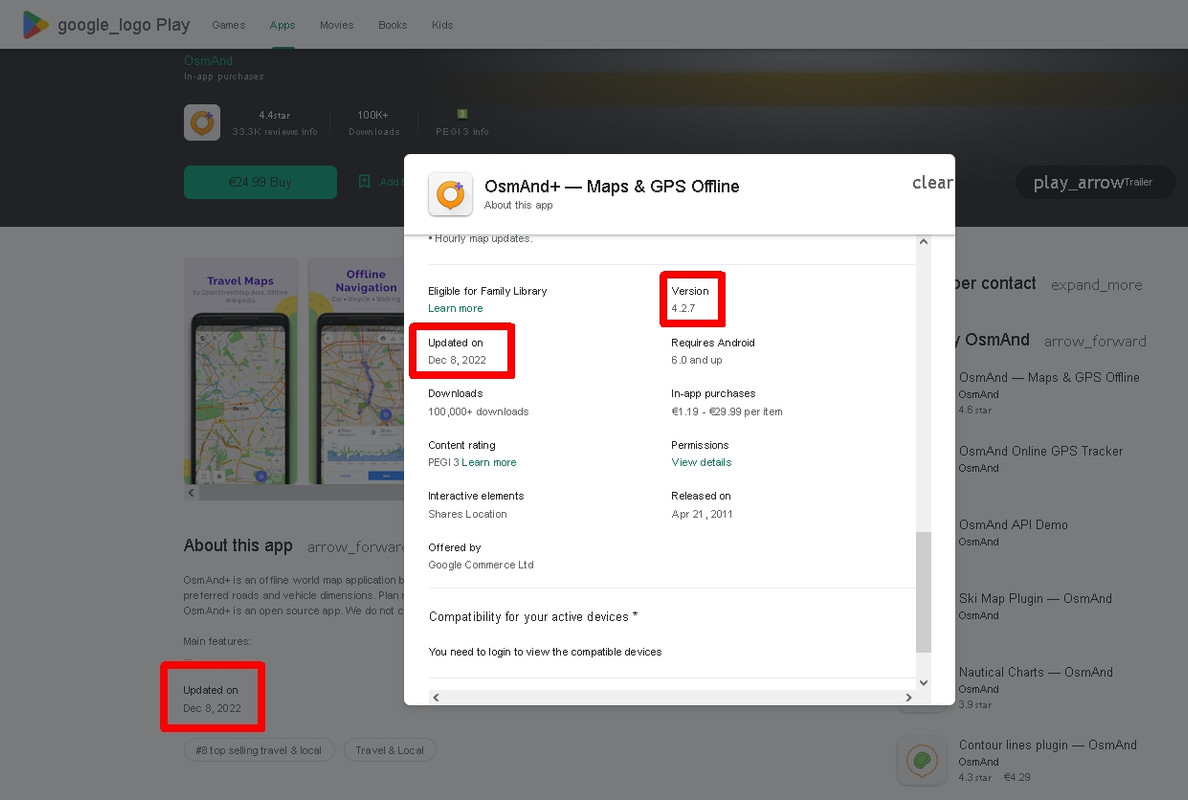The height and width of the screenshot is (800, 1188).
Task: Click the wishlist bookmark icon
Action: pos(364,182)
